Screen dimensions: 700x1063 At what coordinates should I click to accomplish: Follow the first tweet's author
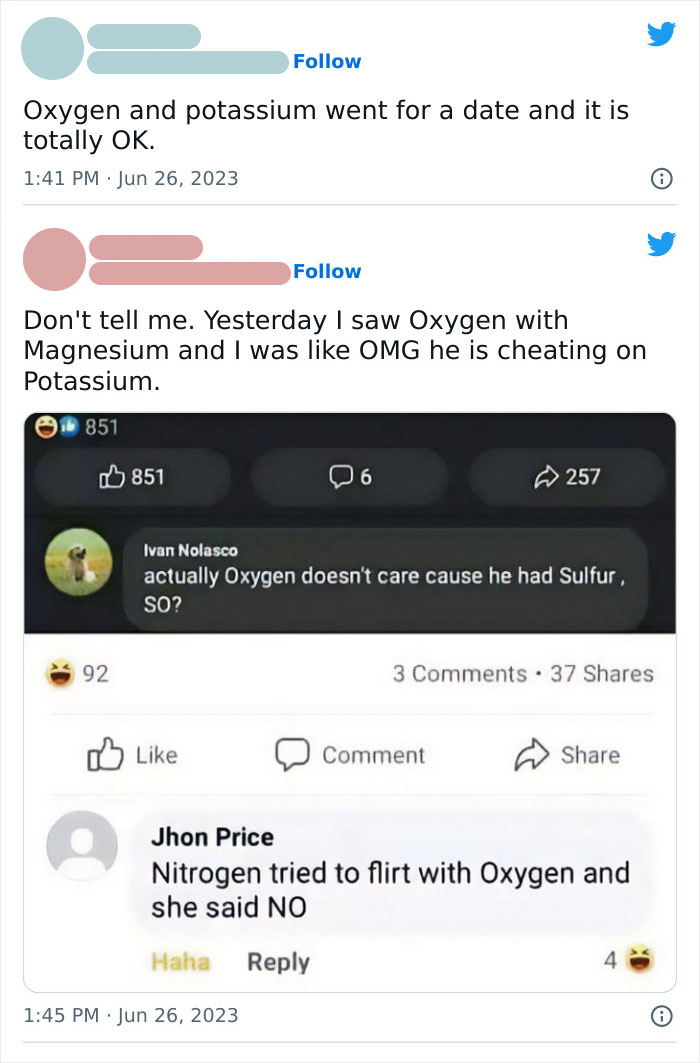(x=327, y=62)
